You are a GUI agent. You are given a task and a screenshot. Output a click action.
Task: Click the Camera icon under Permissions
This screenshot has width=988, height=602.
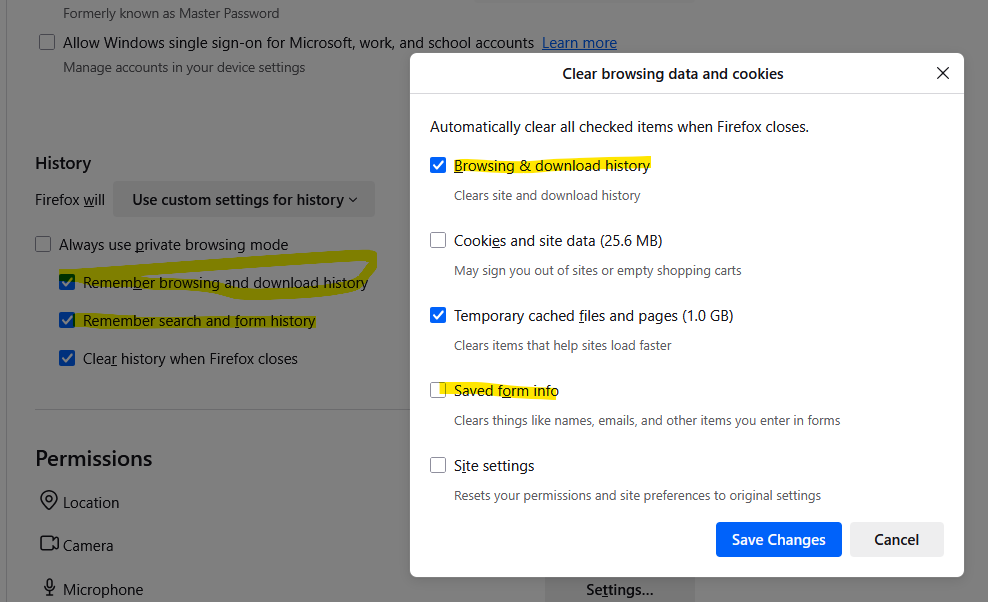point(49,543)
